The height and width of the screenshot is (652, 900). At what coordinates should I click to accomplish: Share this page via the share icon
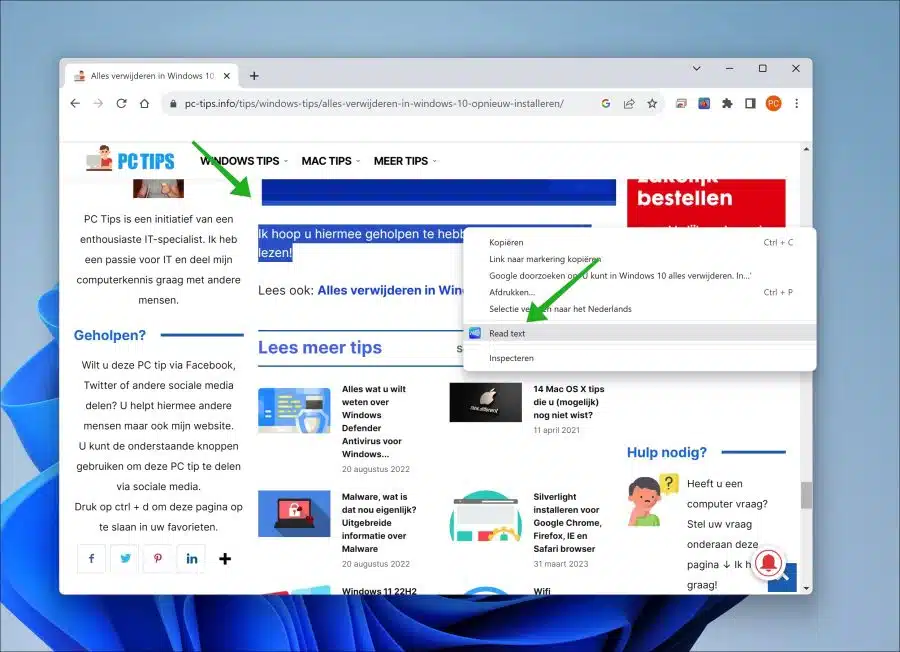pos(629,103)
